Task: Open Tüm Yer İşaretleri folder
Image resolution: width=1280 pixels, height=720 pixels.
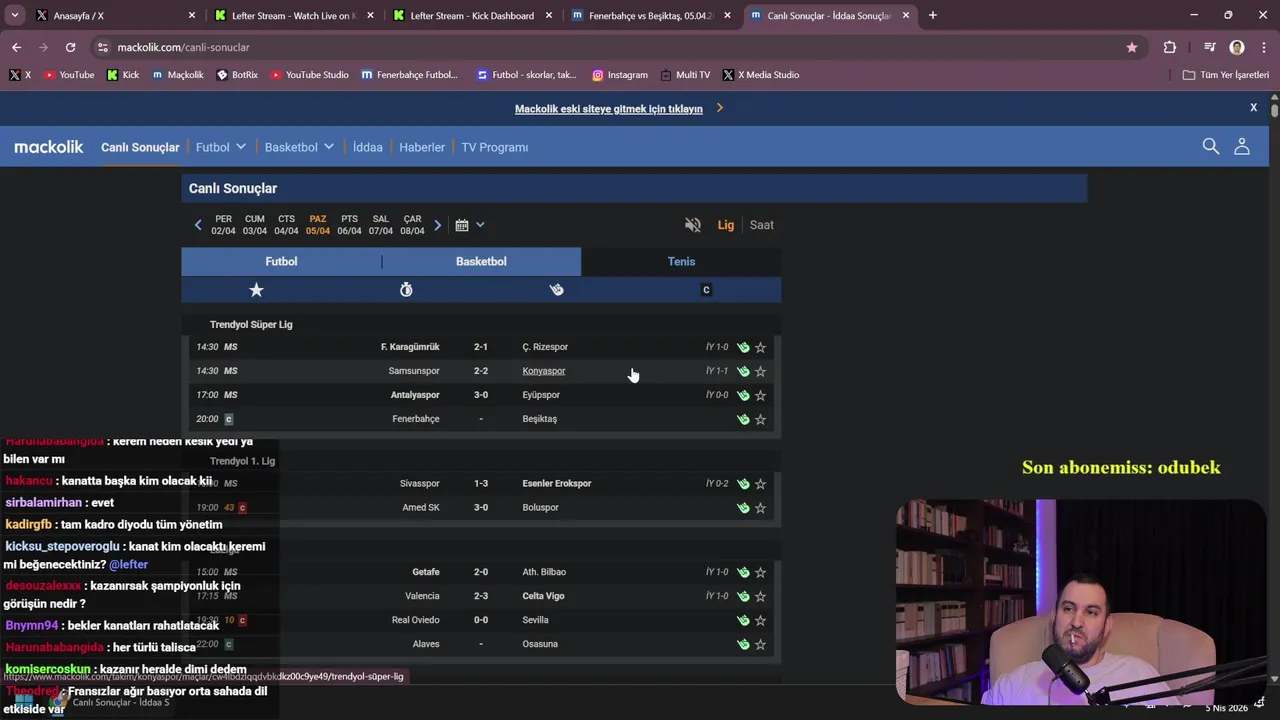Action: click(x=1226, y=75)
